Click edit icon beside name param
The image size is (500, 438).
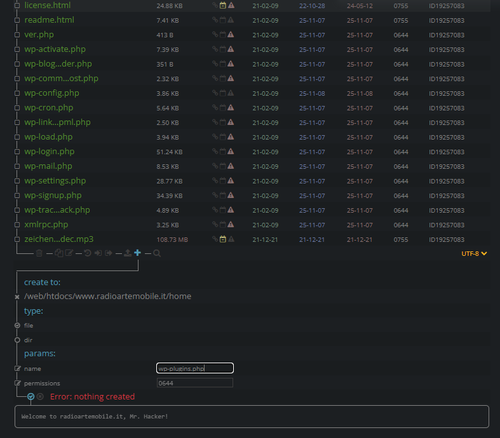(x=17, y=369)
